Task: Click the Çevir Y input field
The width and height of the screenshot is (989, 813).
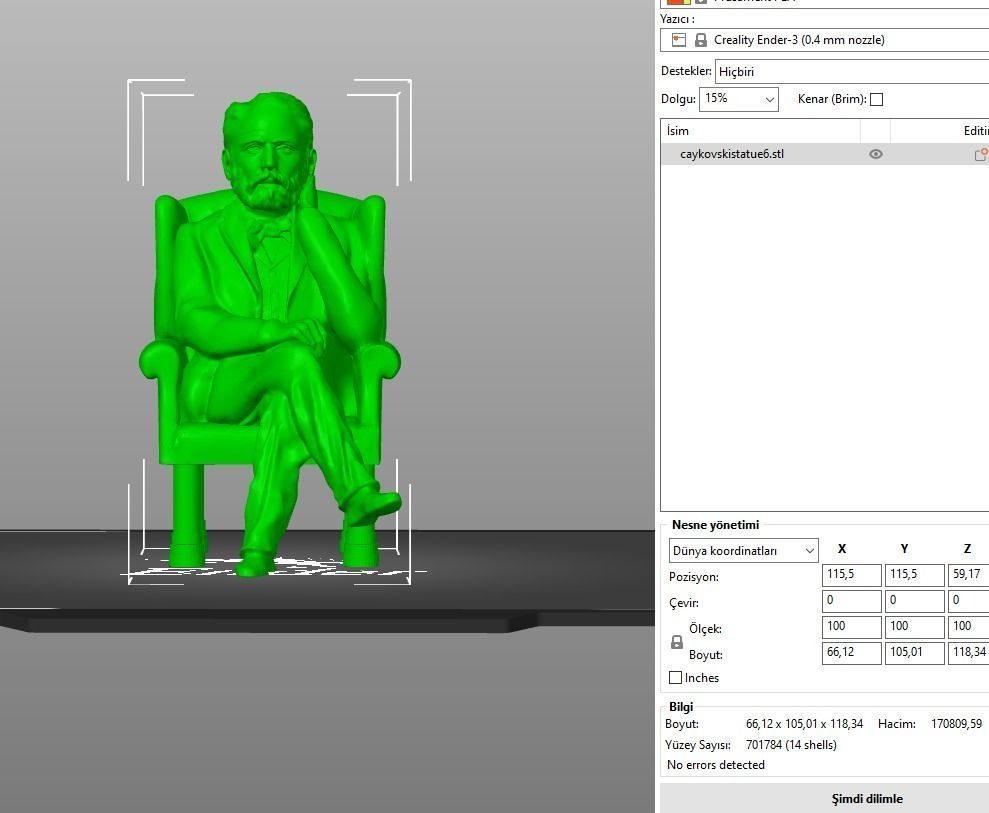Action: coord(914,601)
